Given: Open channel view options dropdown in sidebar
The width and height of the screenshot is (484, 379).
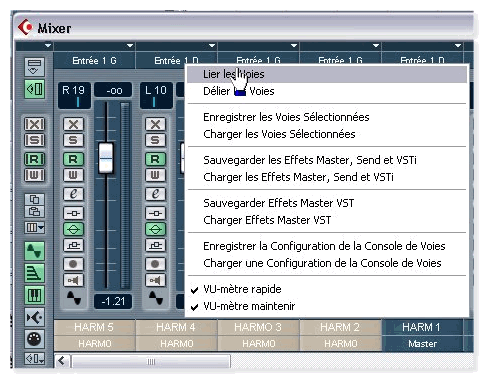Looking at the screenshot, I should coord(34,228).
